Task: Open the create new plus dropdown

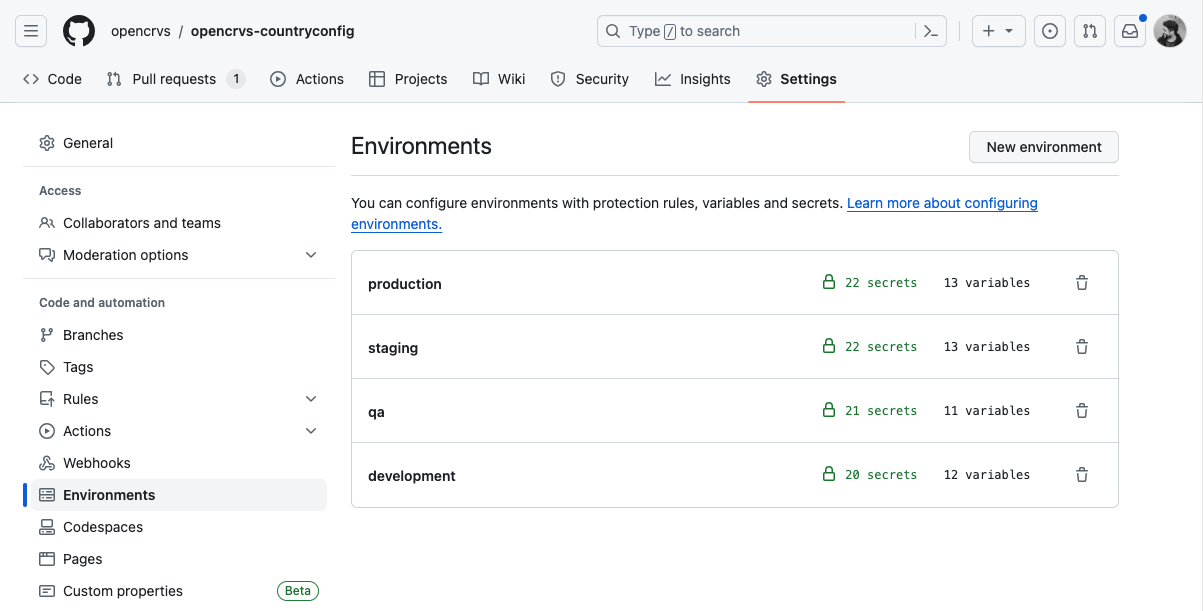Action: [998, 31]
